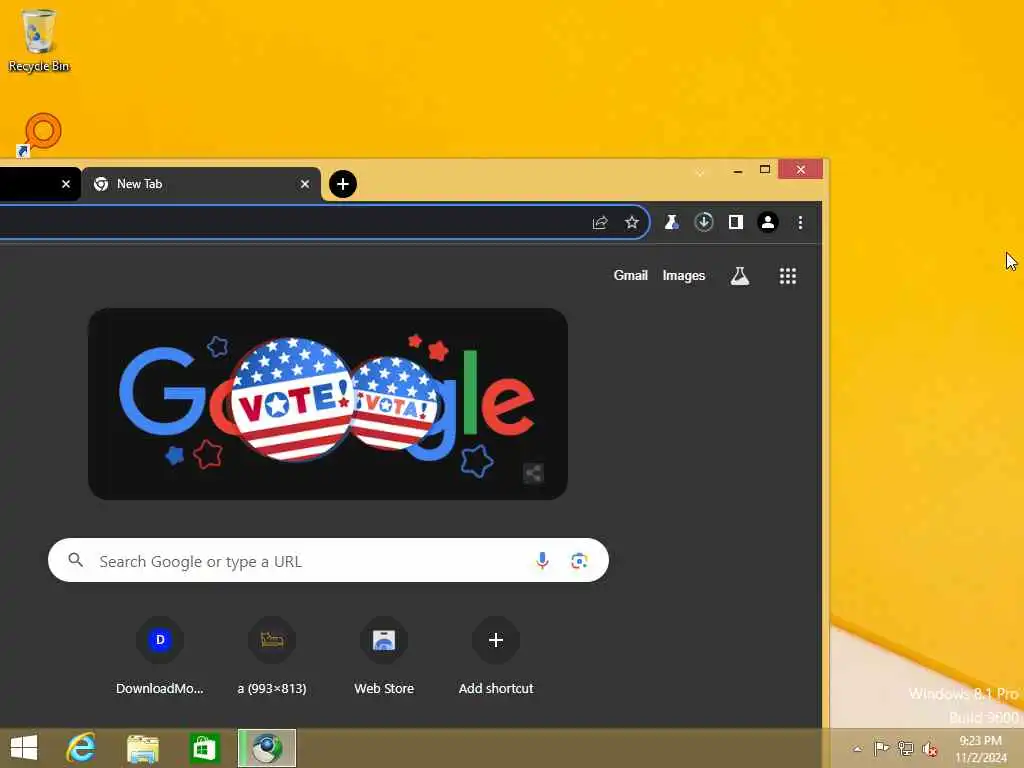Open Action Center flag icon
The image size is (1024, 768).
point(881,748)
